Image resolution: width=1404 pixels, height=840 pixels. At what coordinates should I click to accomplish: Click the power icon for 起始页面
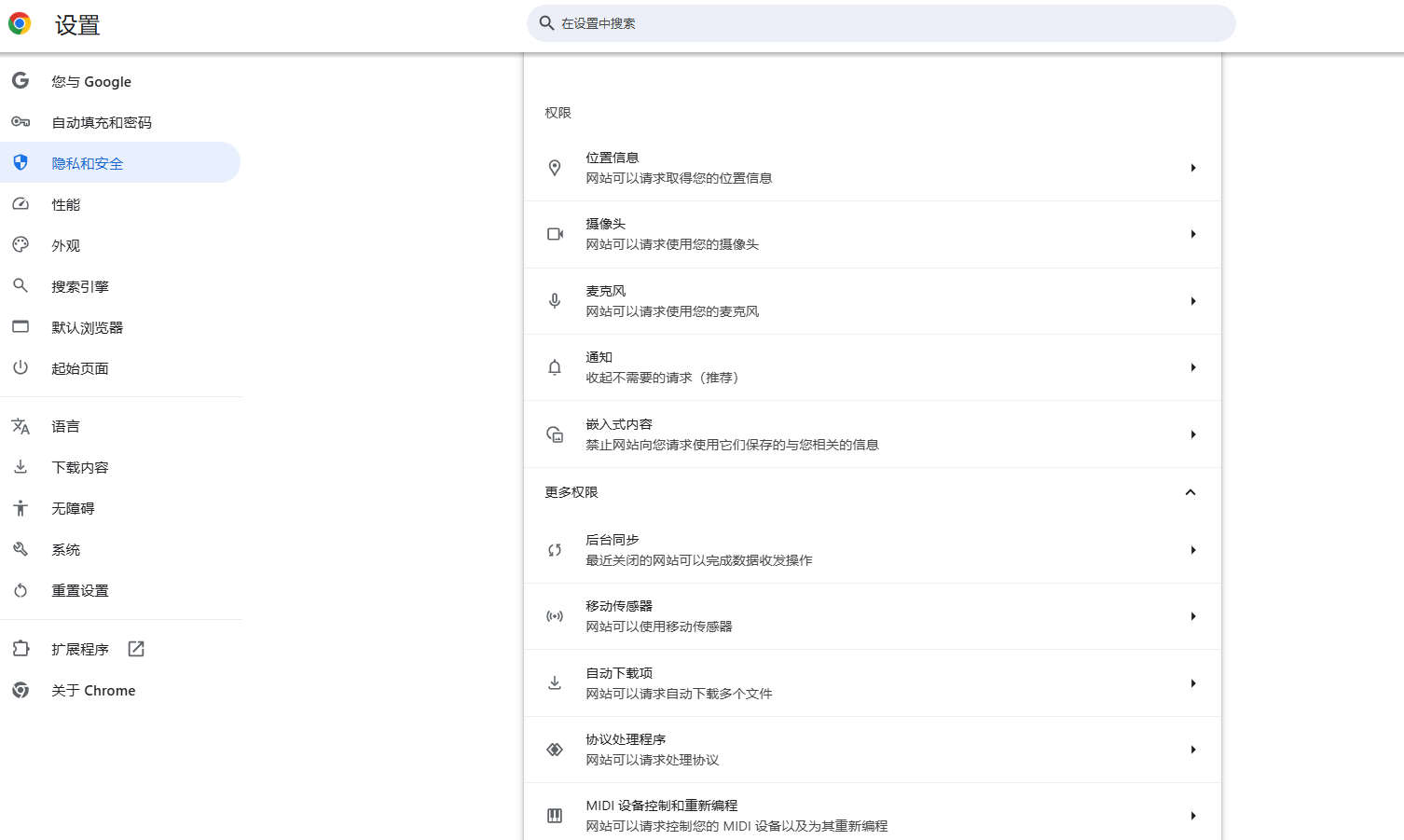pyautogui.click(x=21, y=368)
